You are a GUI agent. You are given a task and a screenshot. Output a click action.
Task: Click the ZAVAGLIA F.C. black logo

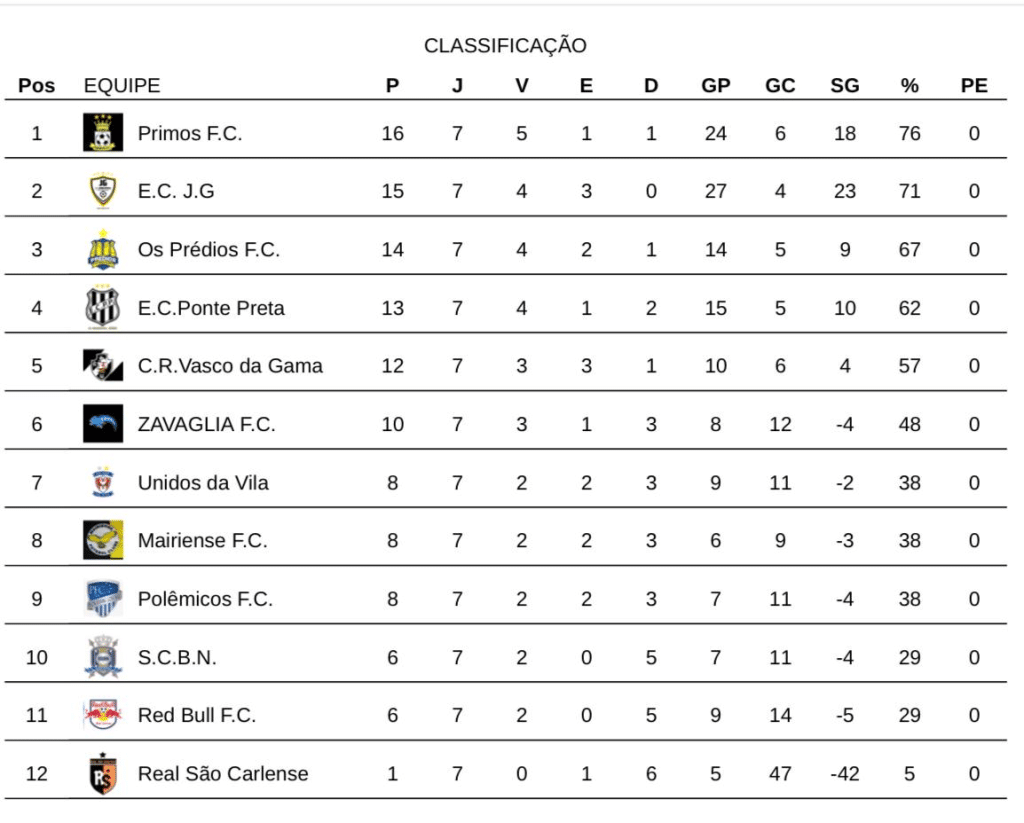[x=103, y=423]
